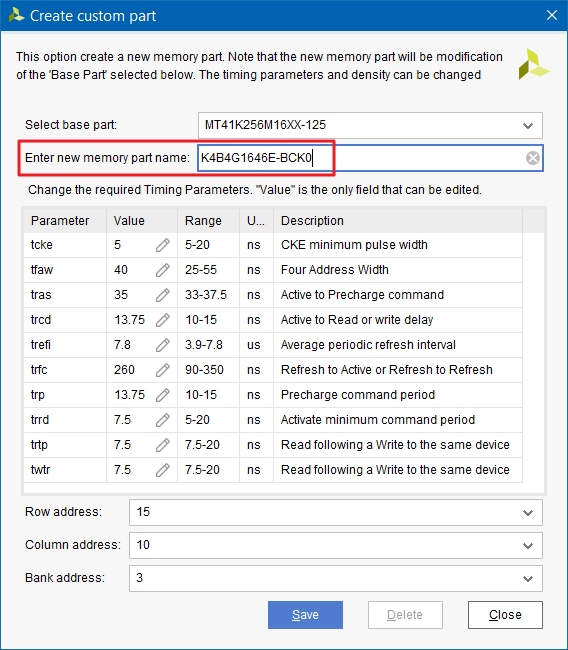Edit the tfaw value with pencil icon
The width and height of the screenshot is (568, 650).
[163, 270]
